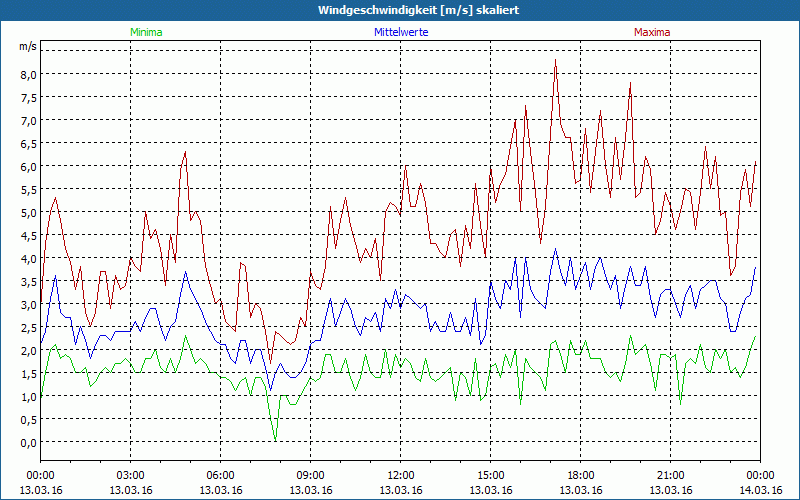Click the green Minima dip touching zero
Image resolution: width=800 pixels, height=500 pixels.
click(275, 440)
